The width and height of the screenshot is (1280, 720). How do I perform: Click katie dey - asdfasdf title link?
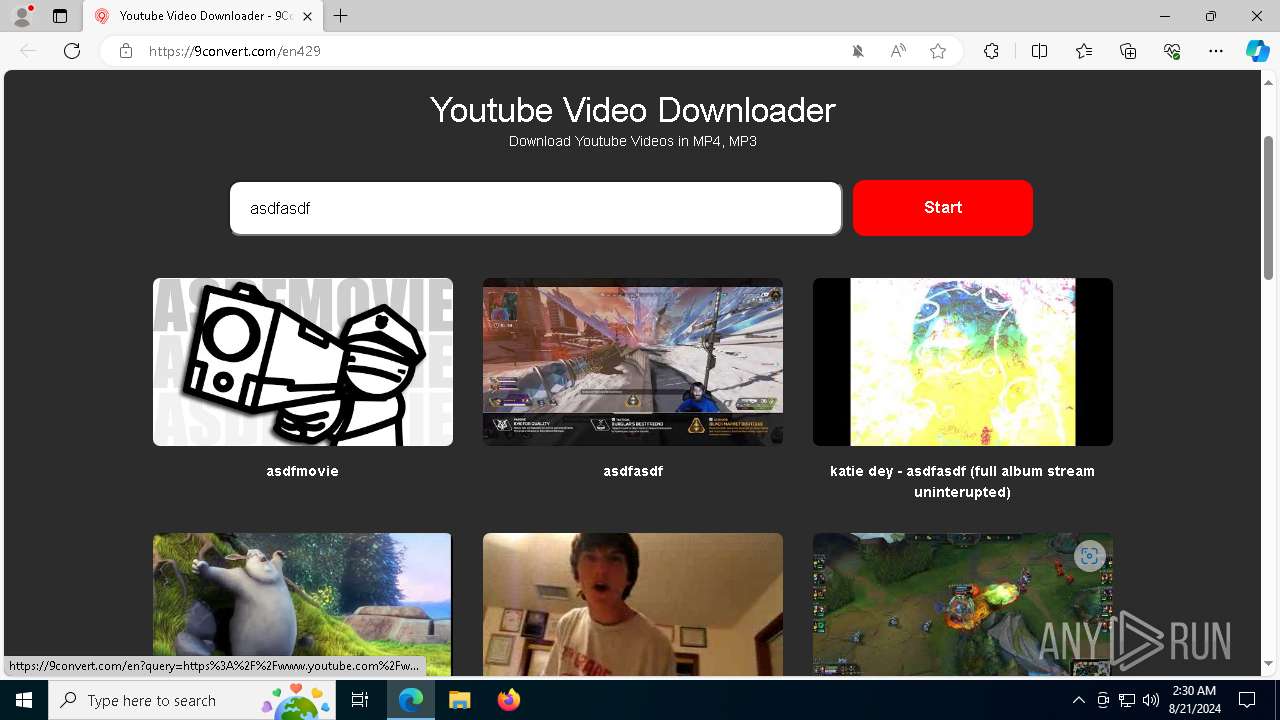(x=963, y=481)
